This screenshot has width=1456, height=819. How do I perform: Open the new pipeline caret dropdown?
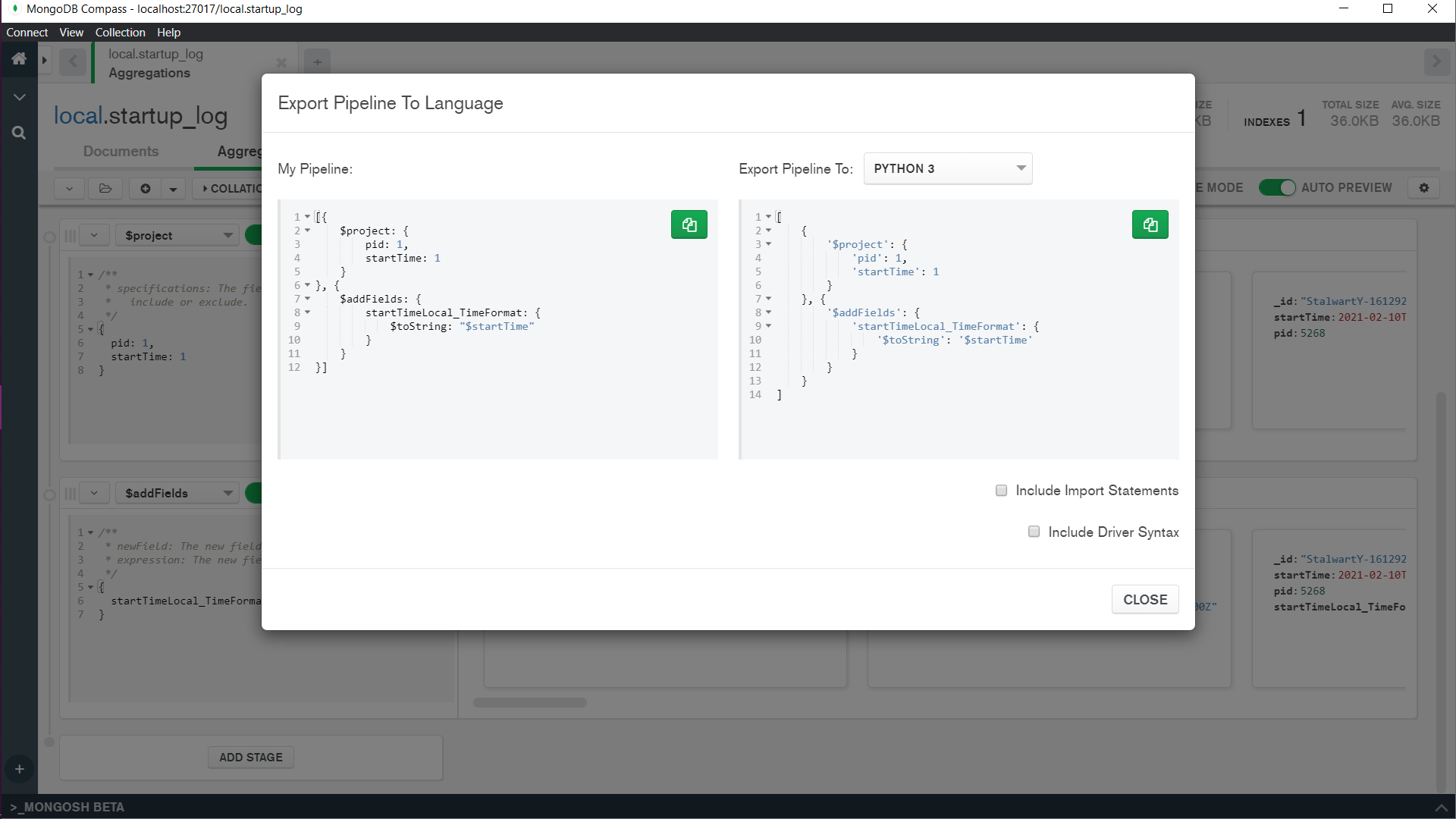coord(173,188)
